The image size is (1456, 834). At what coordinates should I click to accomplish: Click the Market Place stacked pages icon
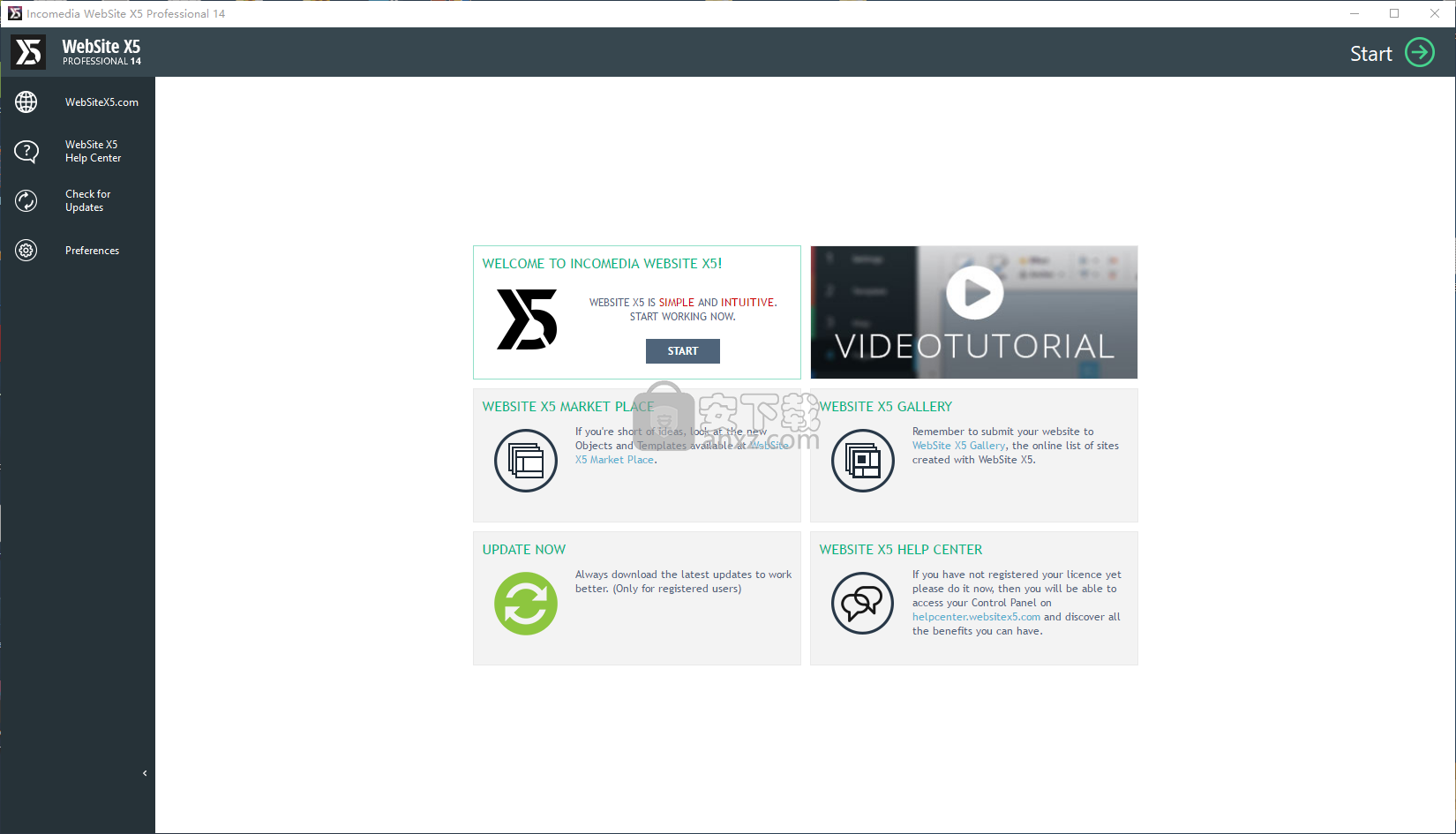tap(526, 461)
